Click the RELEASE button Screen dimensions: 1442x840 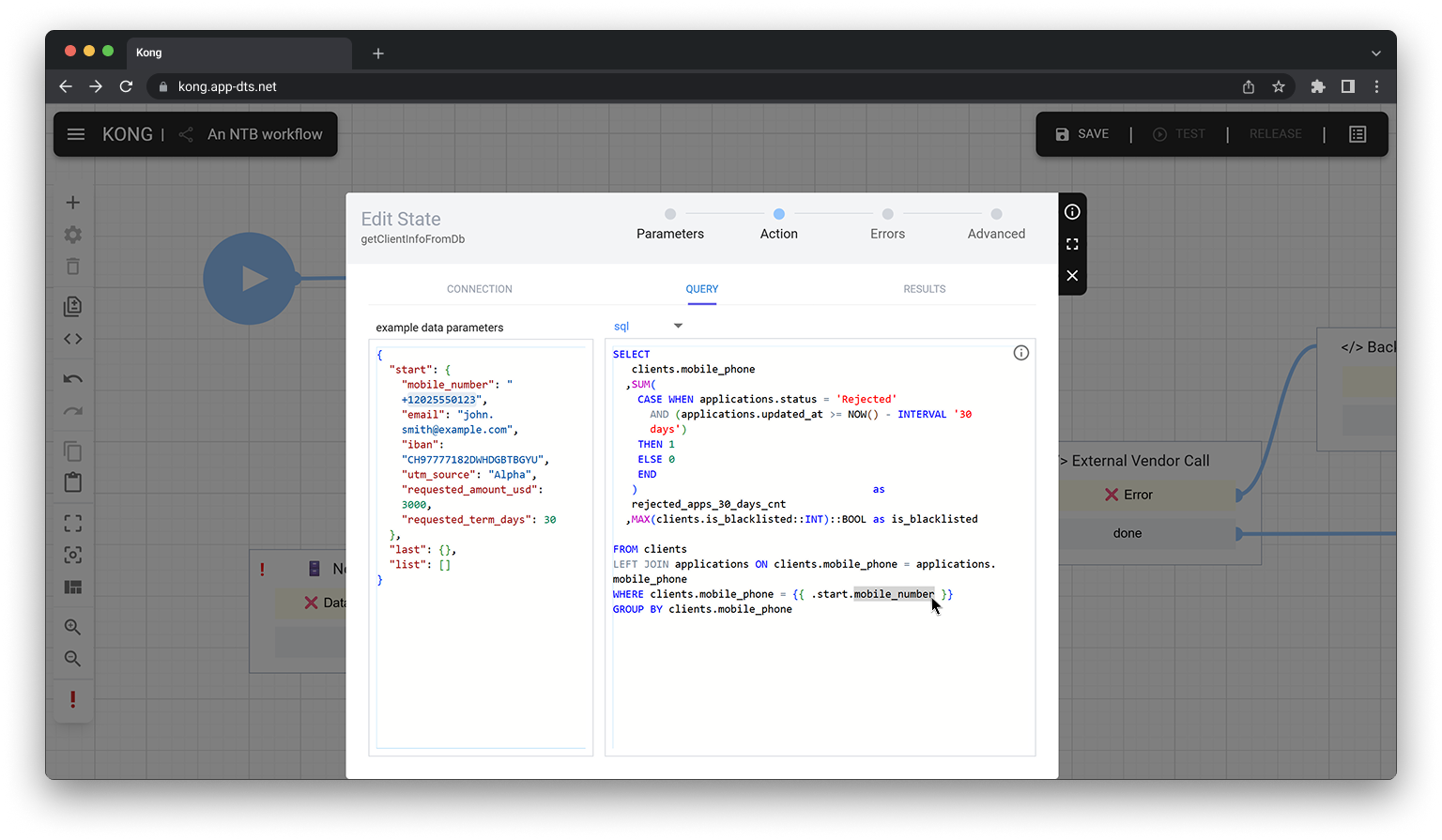pyautogui.click(x=1275, y=134)
